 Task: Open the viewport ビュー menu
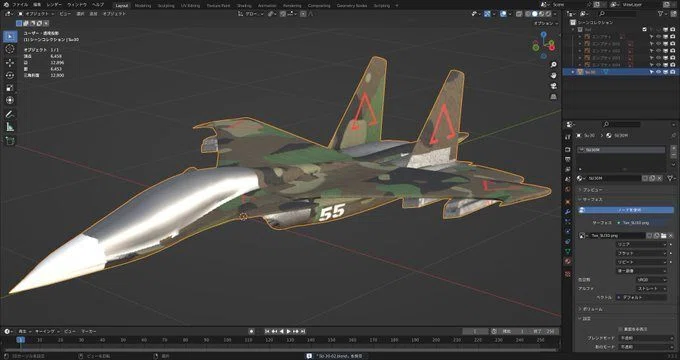click(65, 14)
